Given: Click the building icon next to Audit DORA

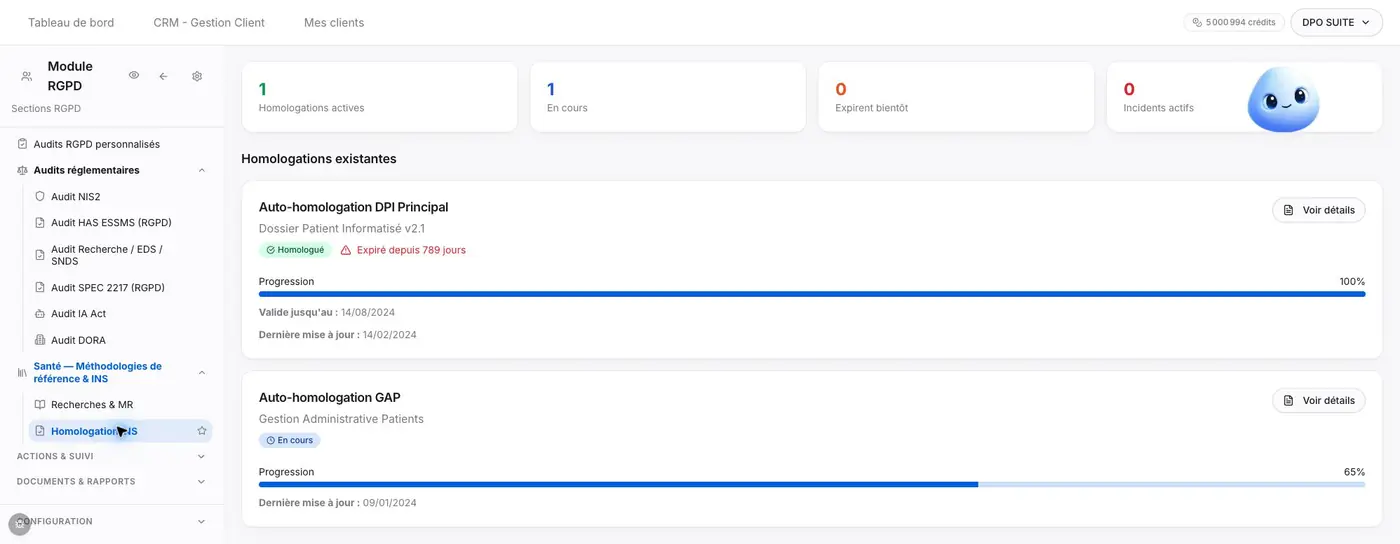Looking at the screenshot, I should click(40, 340).
